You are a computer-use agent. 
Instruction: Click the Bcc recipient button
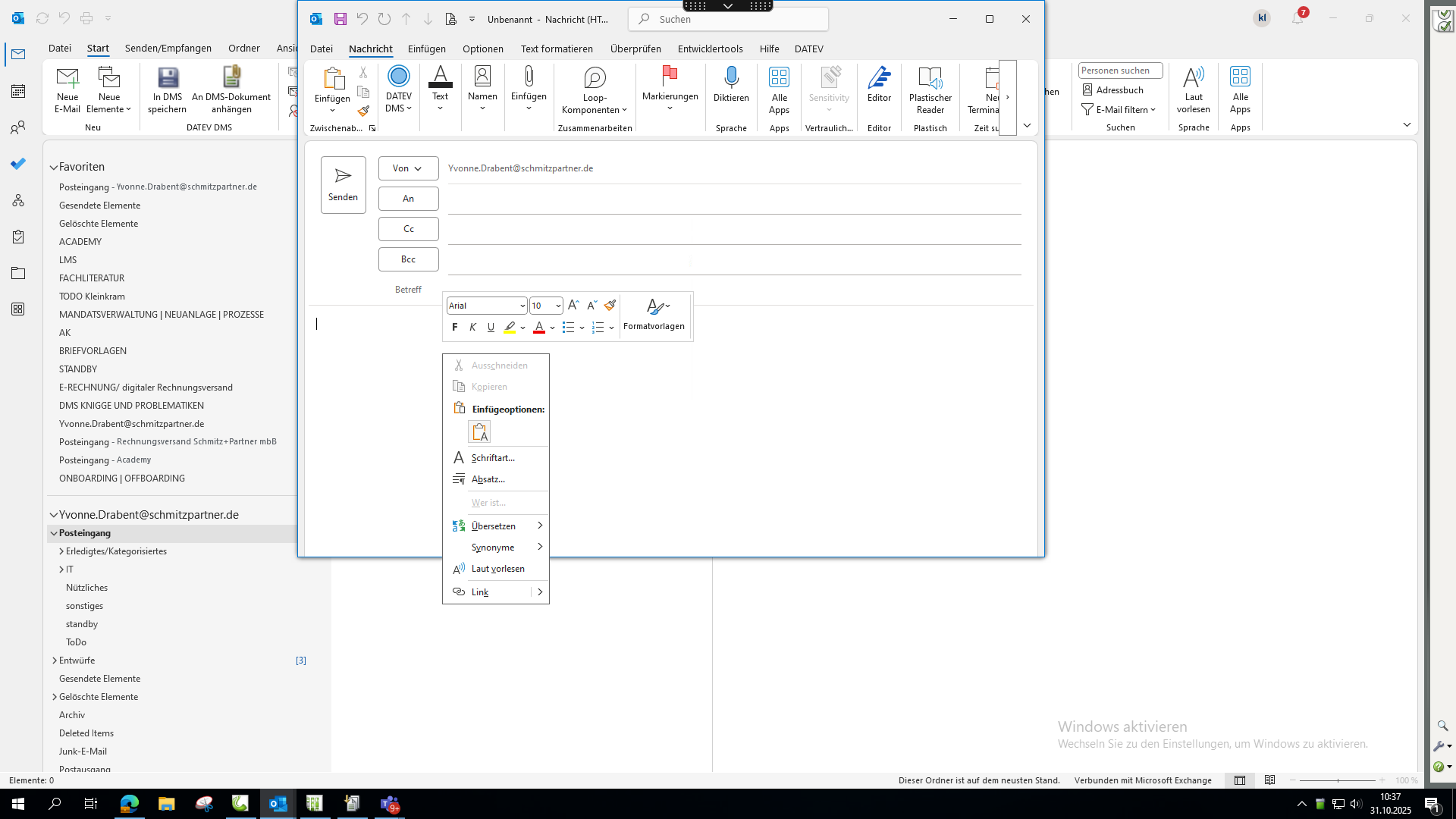click(408, 259)
